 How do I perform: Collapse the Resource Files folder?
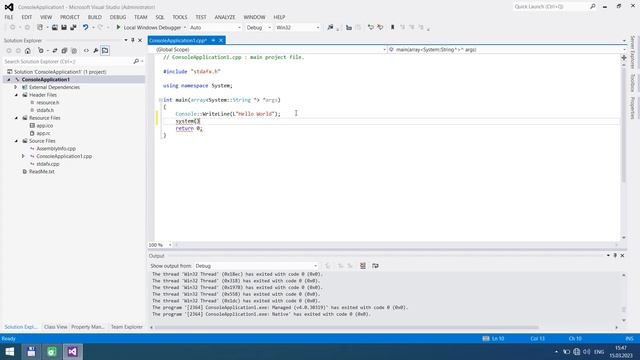point(16,118)
